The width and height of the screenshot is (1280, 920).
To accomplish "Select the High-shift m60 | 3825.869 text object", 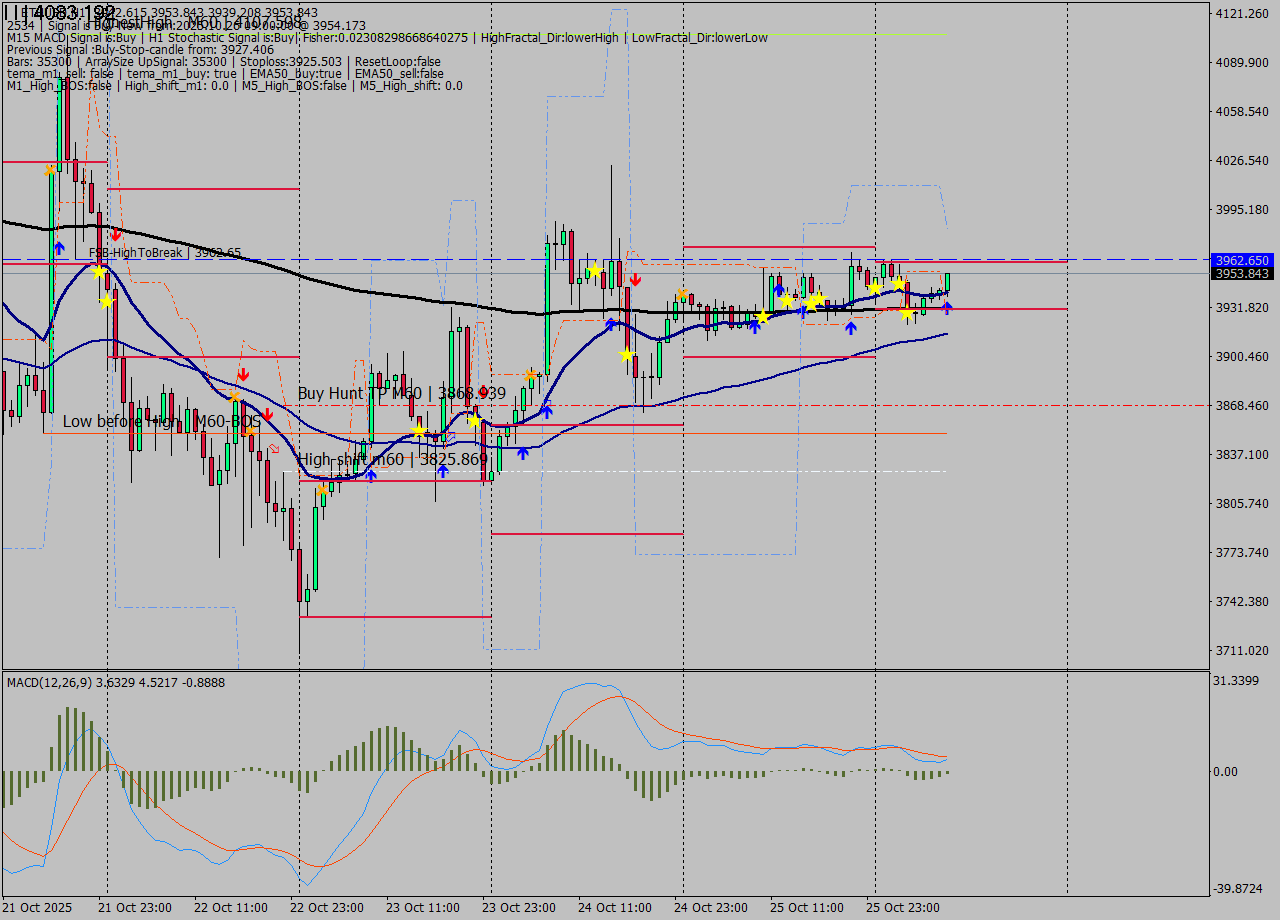I will click(x=395, y=459).
